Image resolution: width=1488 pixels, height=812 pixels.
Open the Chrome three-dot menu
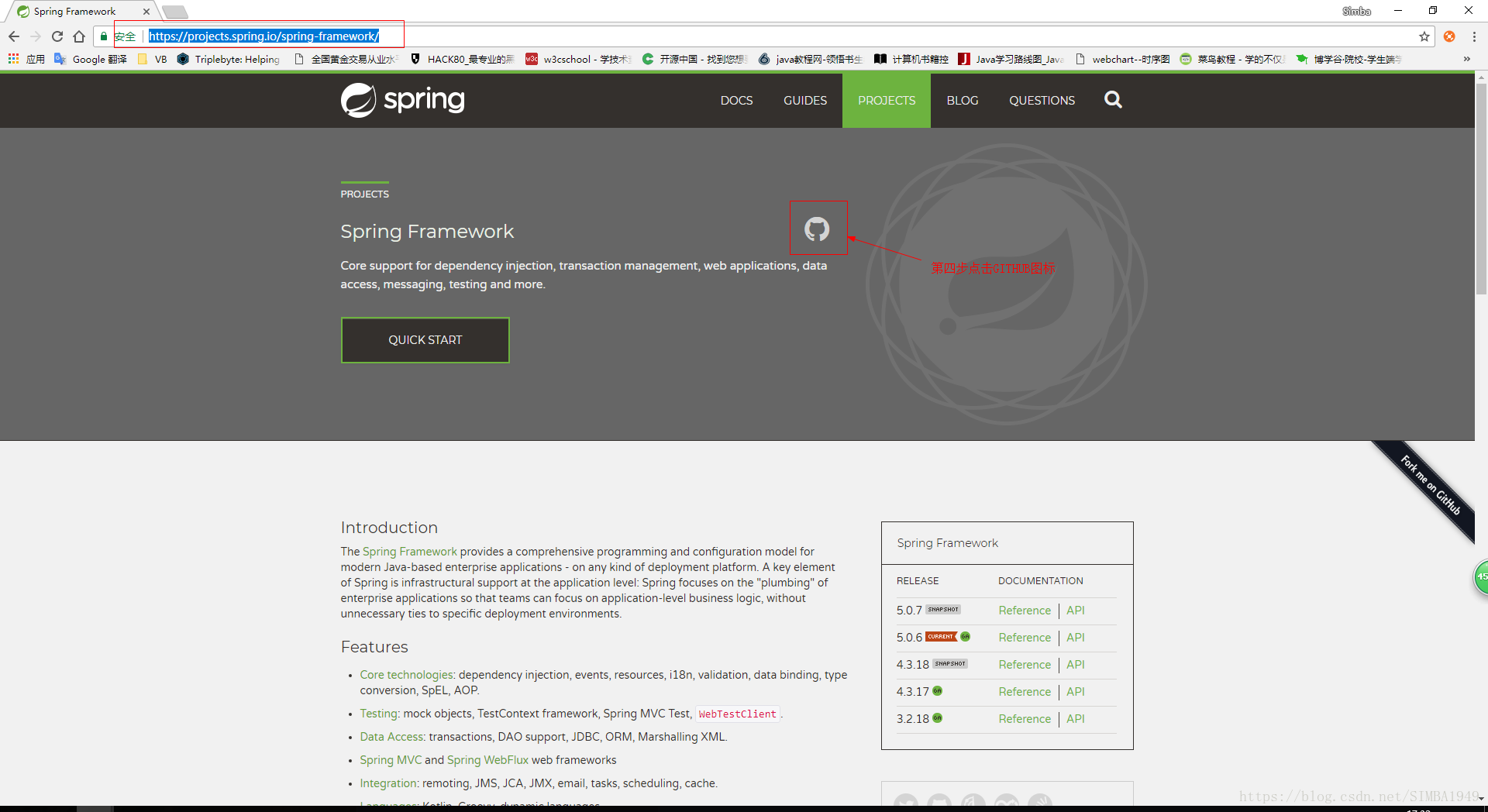click(1474, 36)
